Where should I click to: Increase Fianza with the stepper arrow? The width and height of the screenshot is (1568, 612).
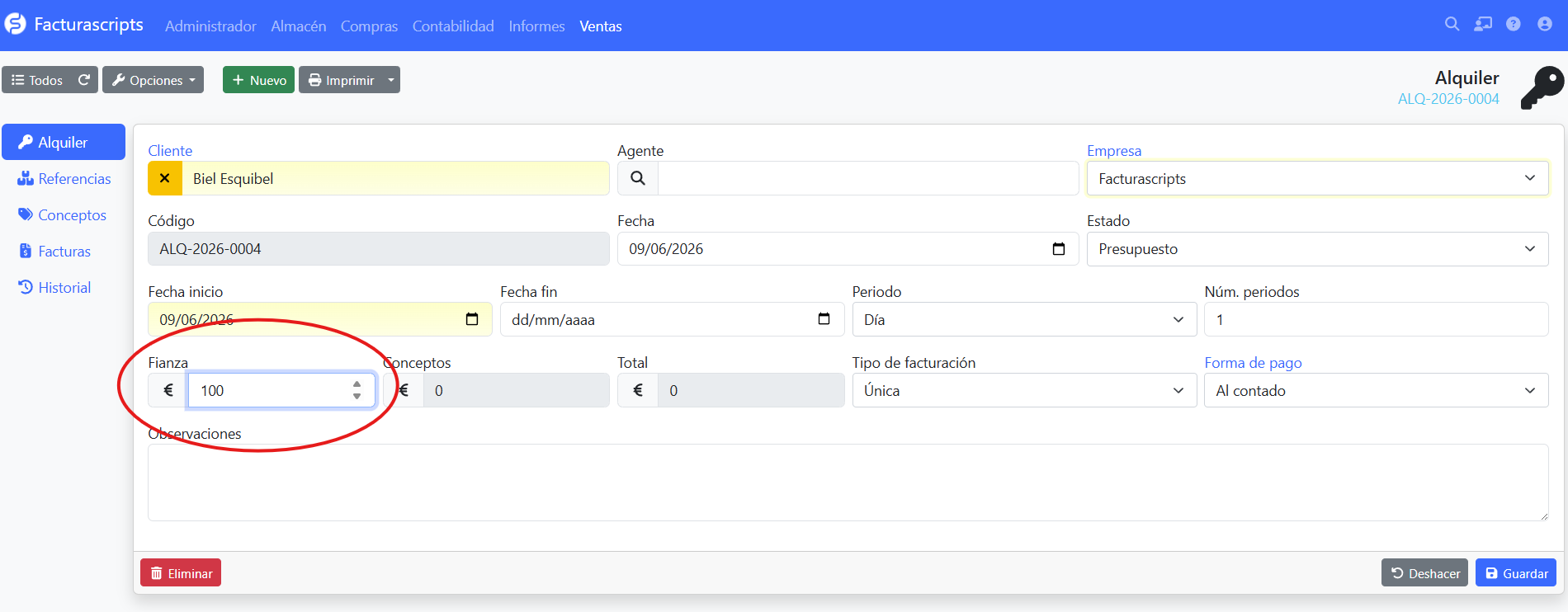coord(357,384)
